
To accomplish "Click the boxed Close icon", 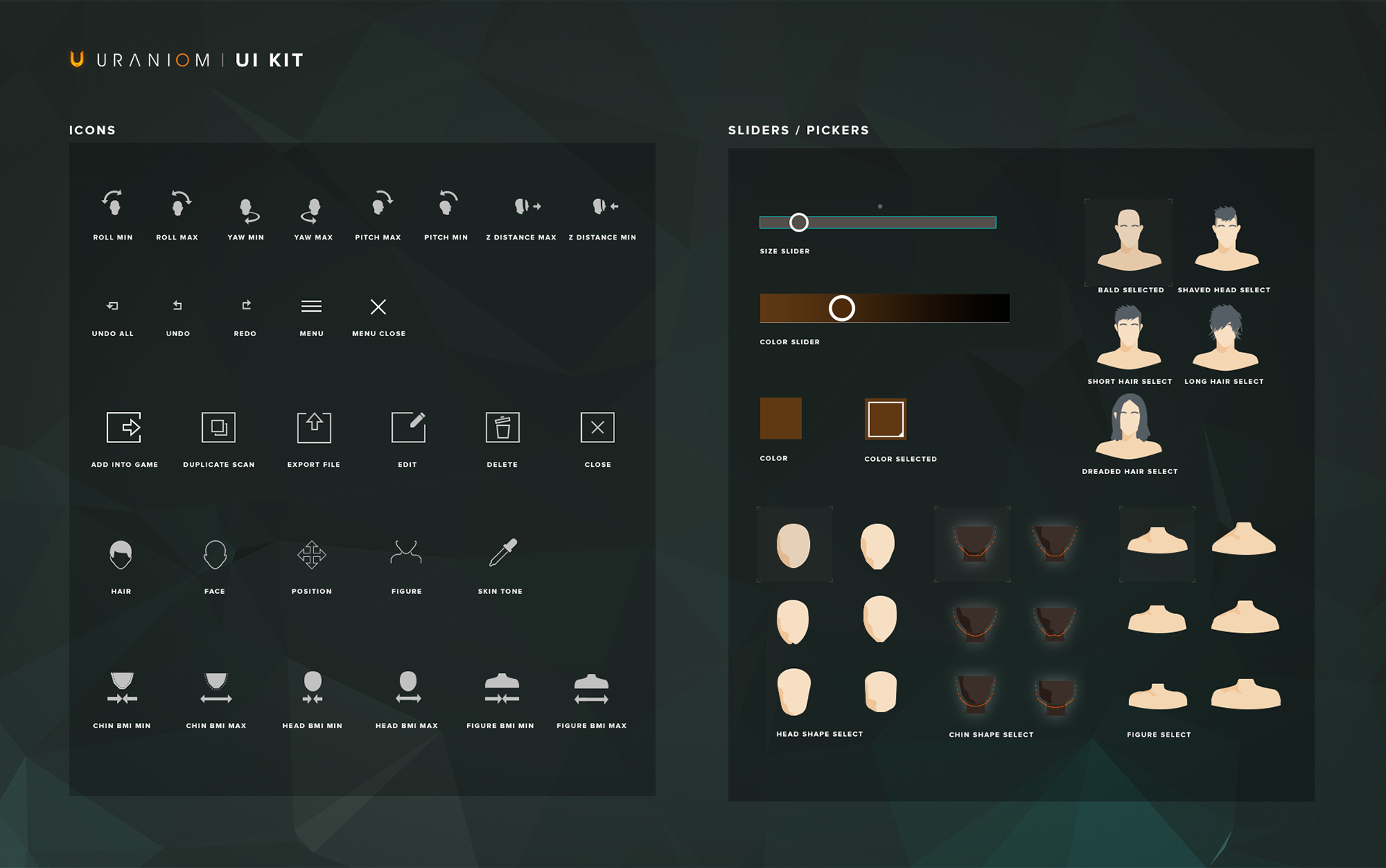I will [598, 427].
